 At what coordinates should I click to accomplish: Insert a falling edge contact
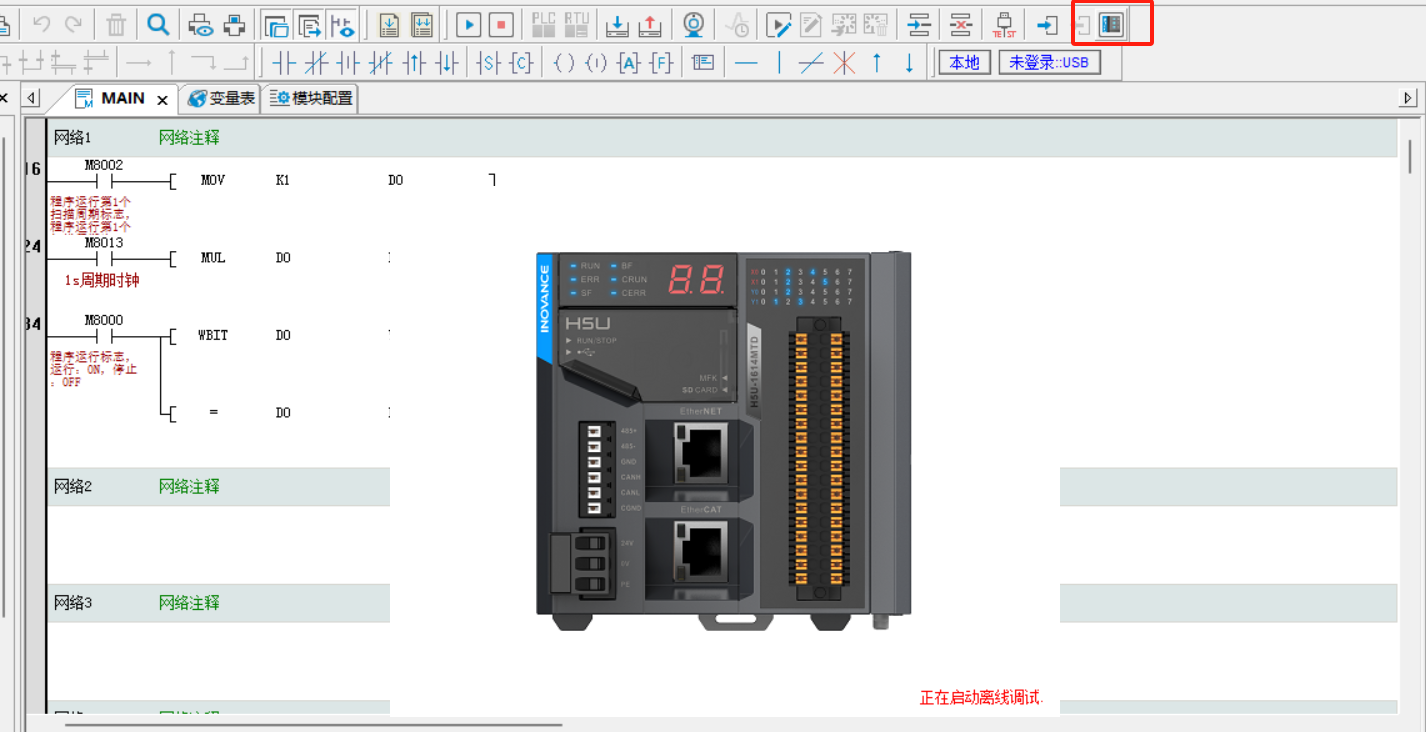point(447,63)
